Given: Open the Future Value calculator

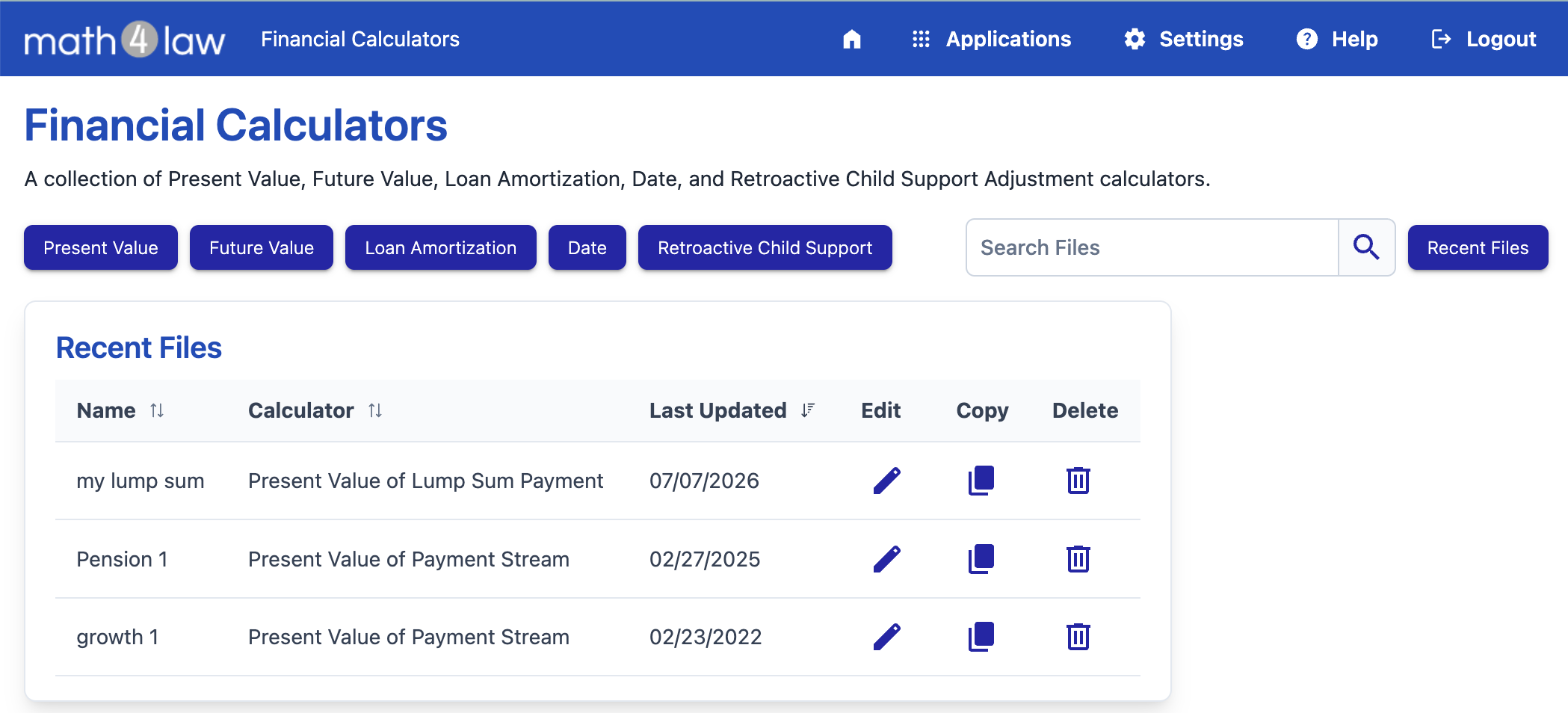Looking at the screenshot, I should tap(262, 247).
